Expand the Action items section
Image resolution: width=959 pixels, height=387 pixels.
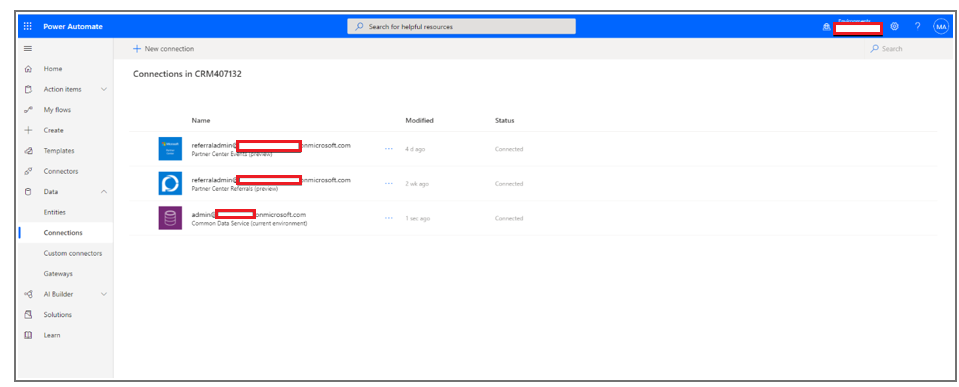(103, 89)
